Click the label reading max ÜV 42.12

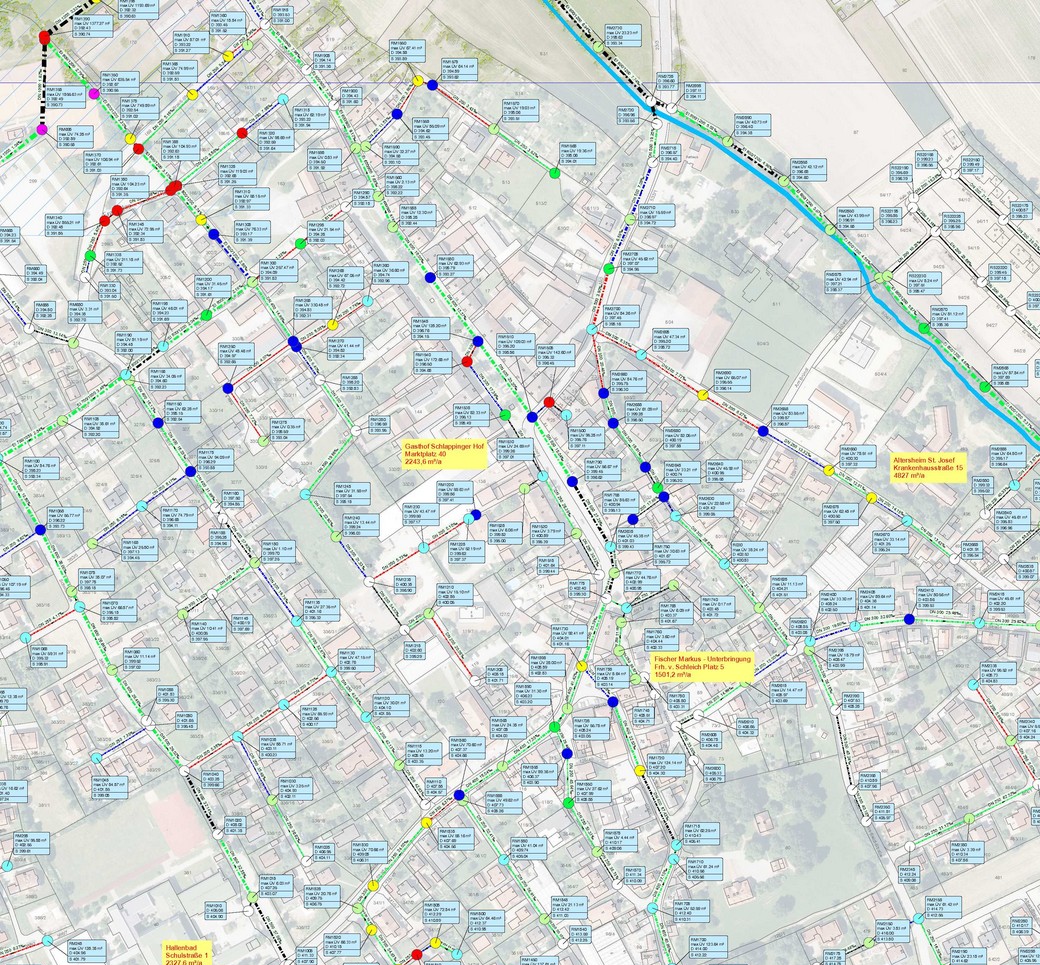[x=808, y=170]
